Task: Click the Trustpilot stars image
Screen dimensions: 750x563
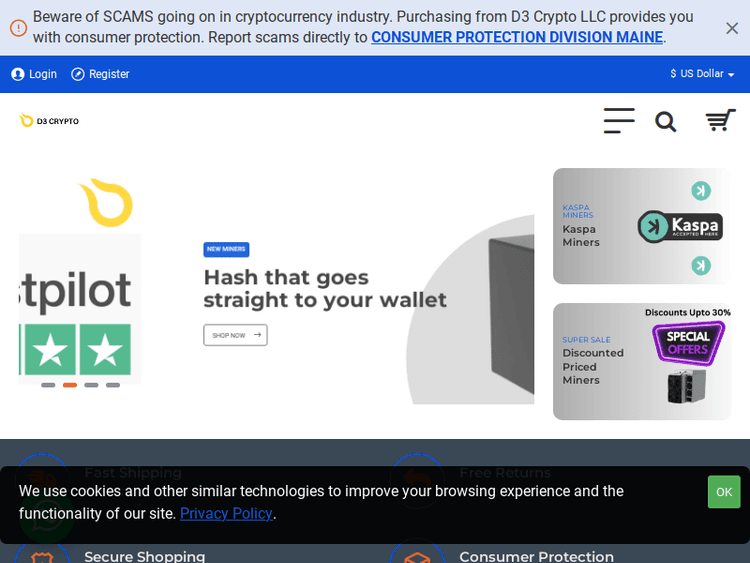Action: point(80,349)
